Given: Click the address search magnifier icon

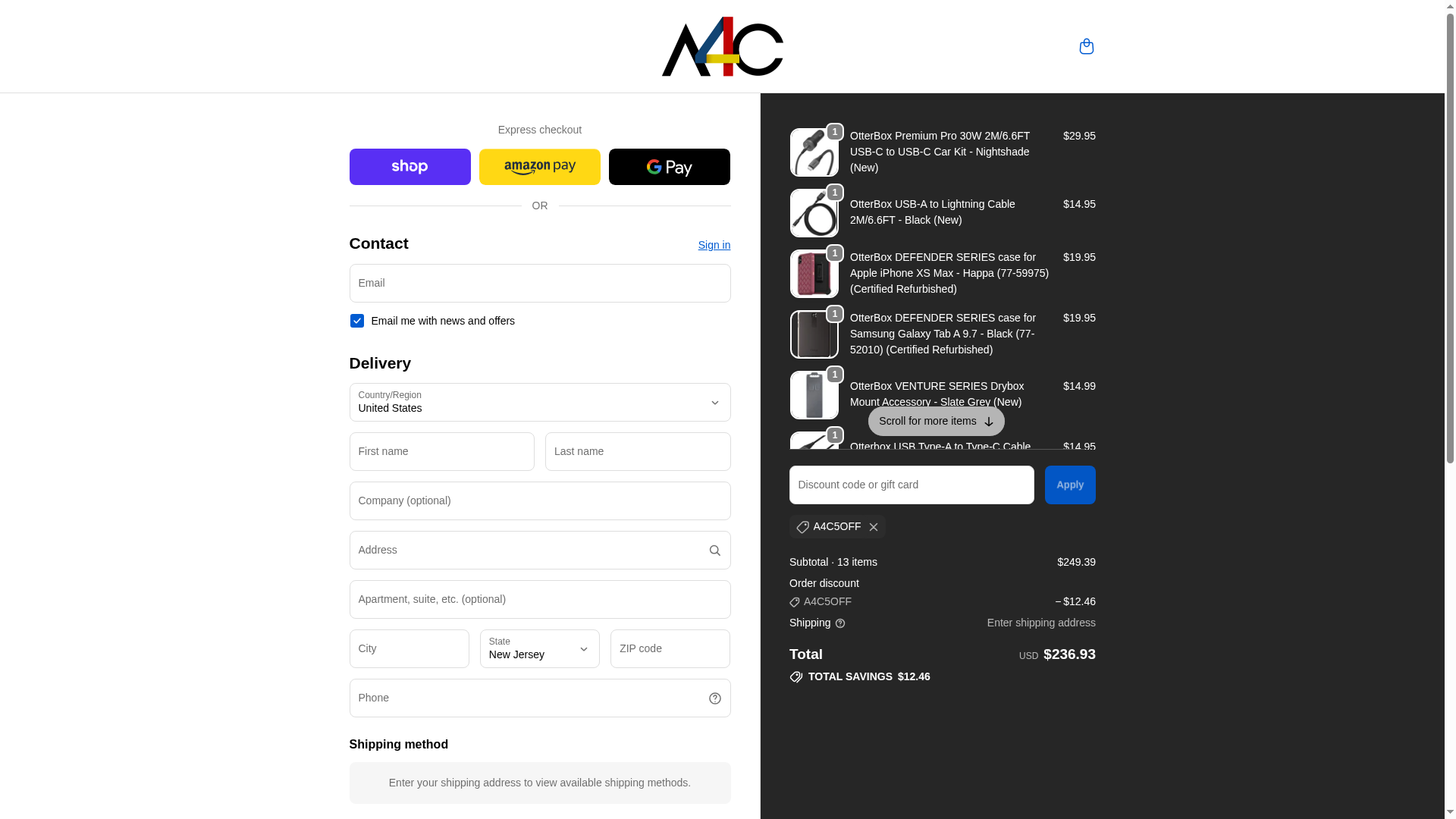Looking at the screenshot, I should click(x=714, y=551).
